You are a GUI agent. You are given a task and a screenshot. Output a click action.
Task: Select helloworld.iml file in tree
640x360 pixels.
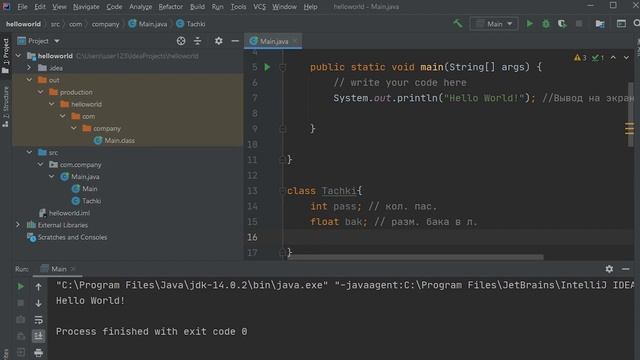64,213
